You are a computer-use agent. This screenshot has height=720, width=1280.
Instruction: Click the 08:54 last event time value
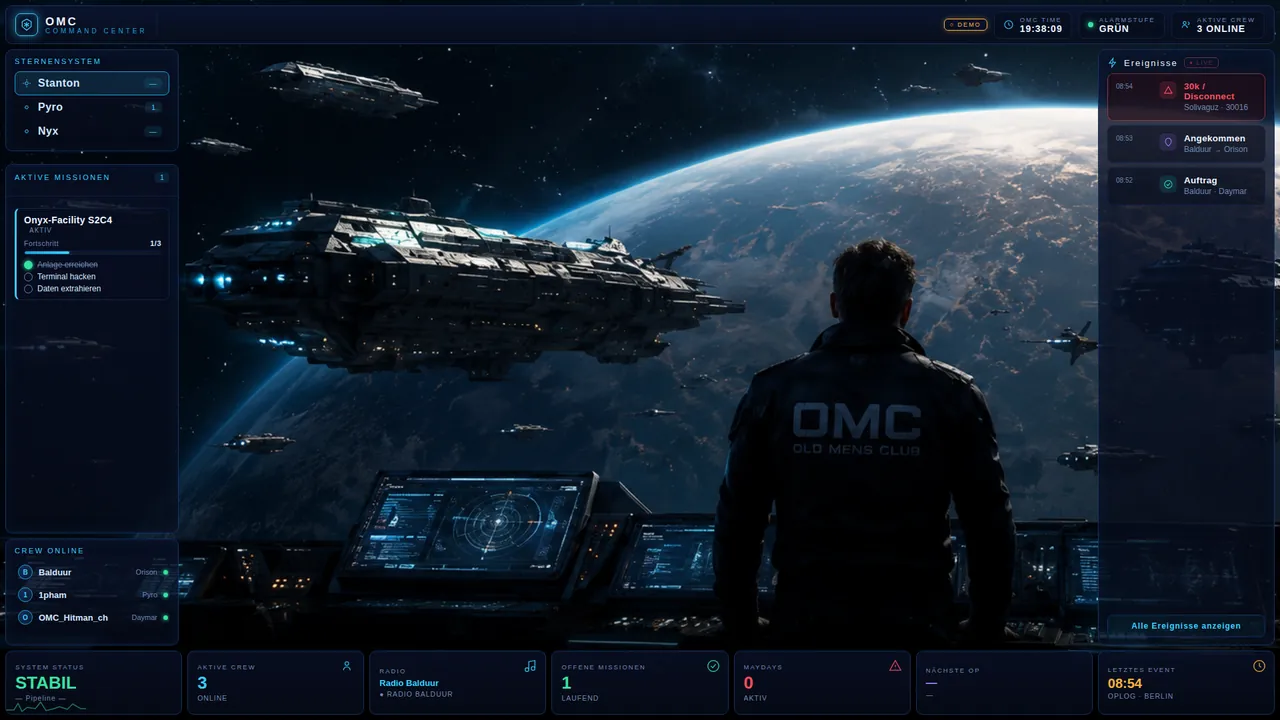click(x=1125, y=683)
